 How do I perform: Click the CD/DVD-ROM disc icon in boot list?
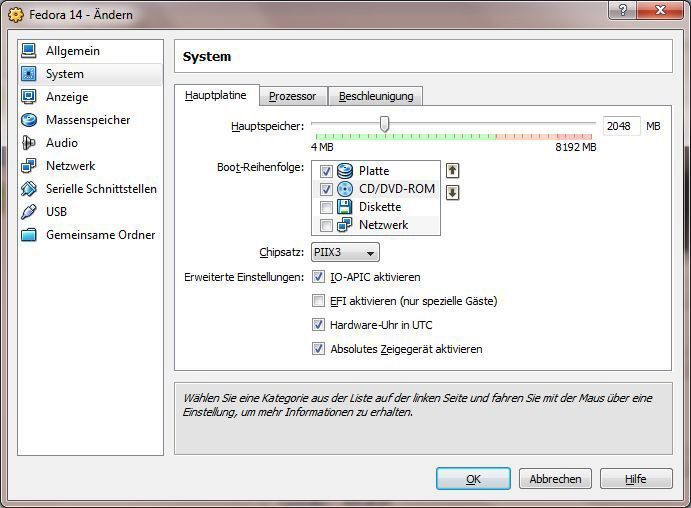pos(345,189)
